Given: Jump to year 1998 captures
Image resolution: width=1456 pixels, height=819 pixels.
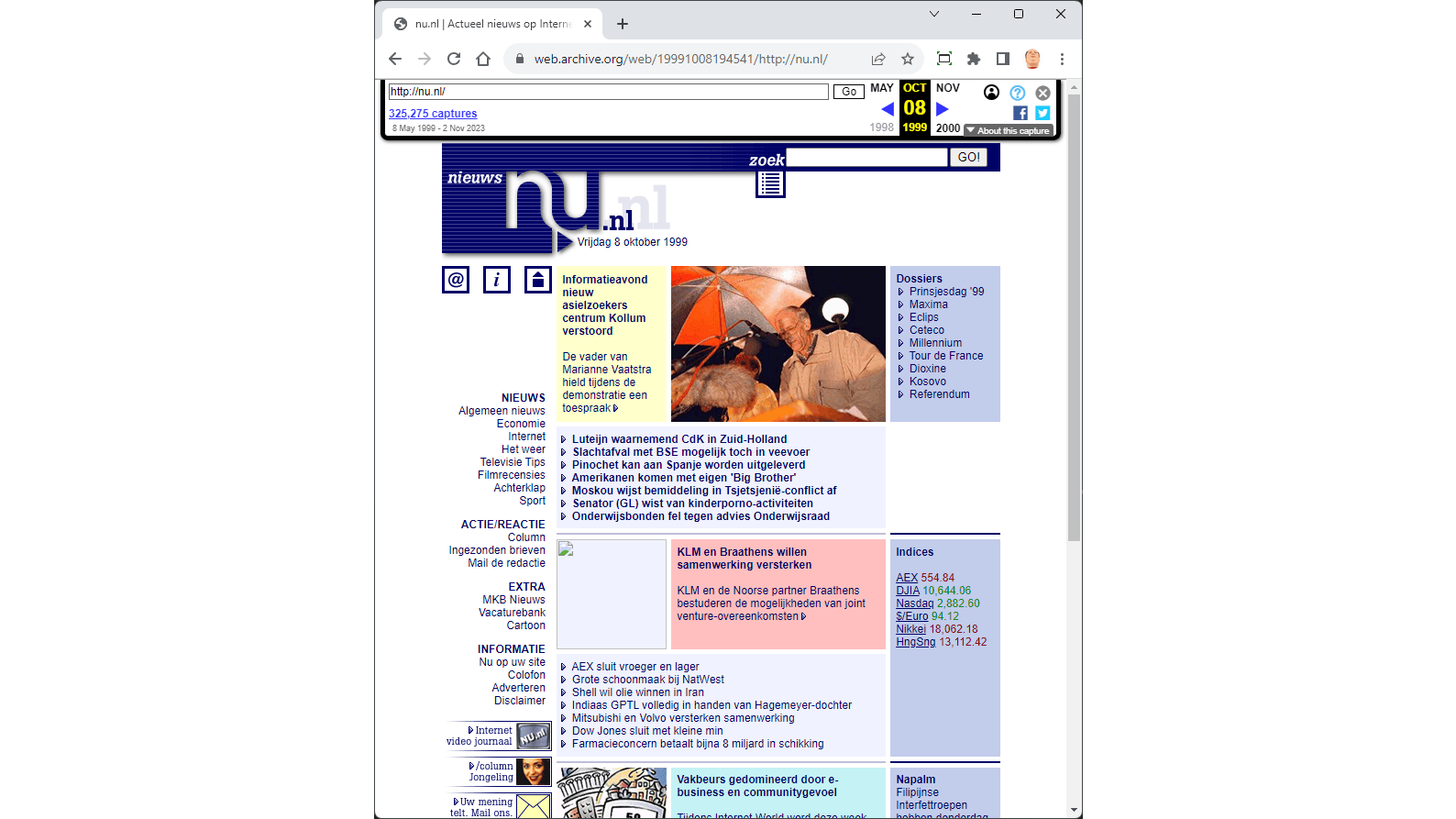Looking at the screenshot, I should pos(882,127).
